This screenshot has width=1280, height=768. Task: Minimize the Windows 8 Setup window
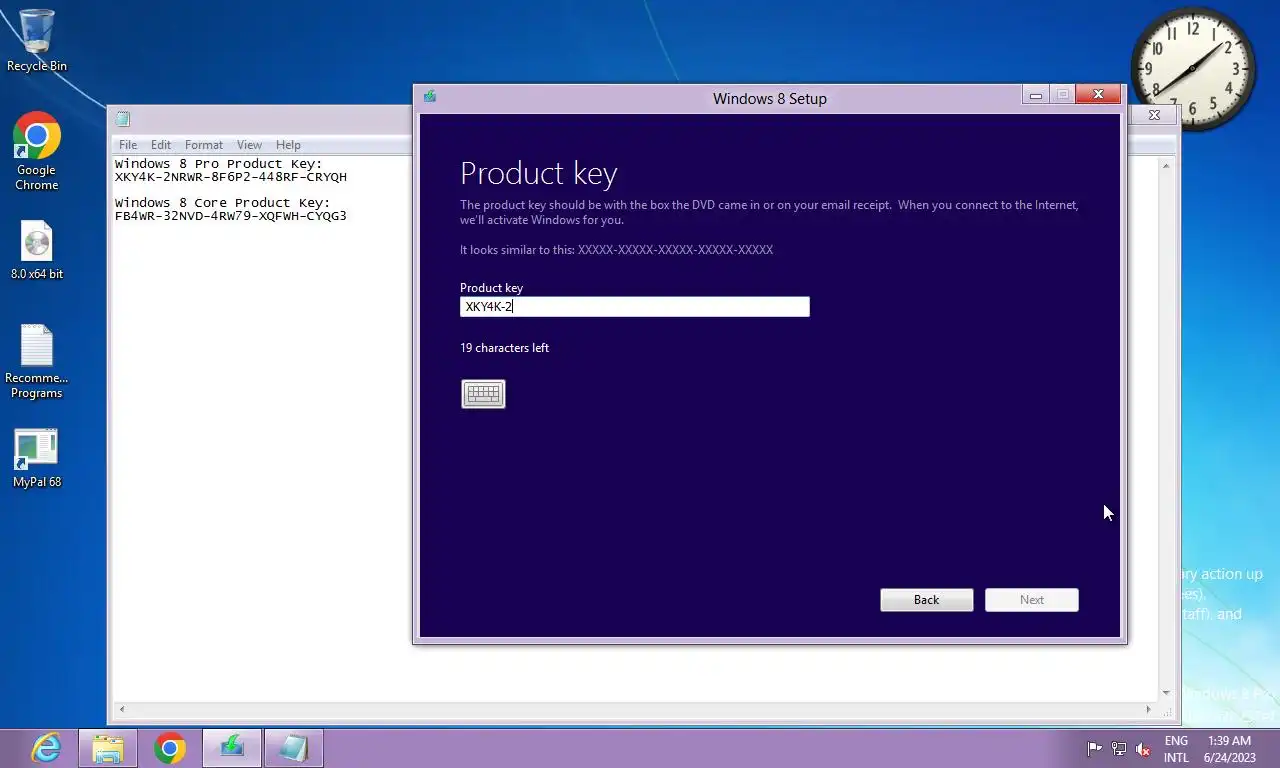[1036, 95]
